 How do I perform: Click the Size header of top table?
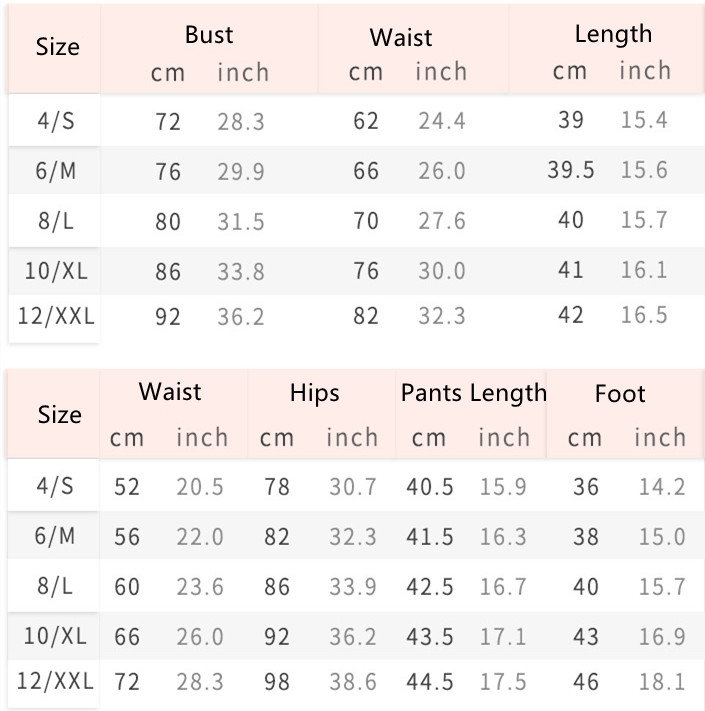[x=58, y=47]
